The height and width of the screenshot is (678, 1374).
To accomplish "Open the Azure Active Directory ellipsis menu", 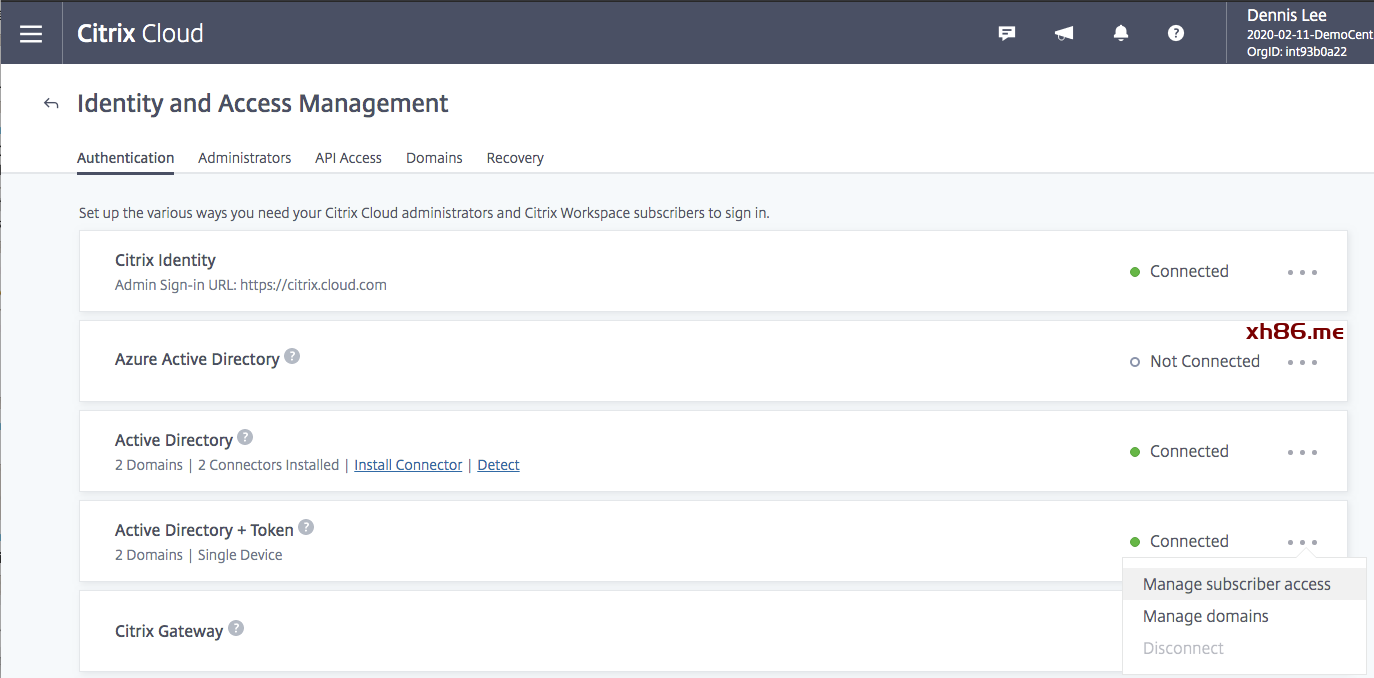I will [1302, 362].
